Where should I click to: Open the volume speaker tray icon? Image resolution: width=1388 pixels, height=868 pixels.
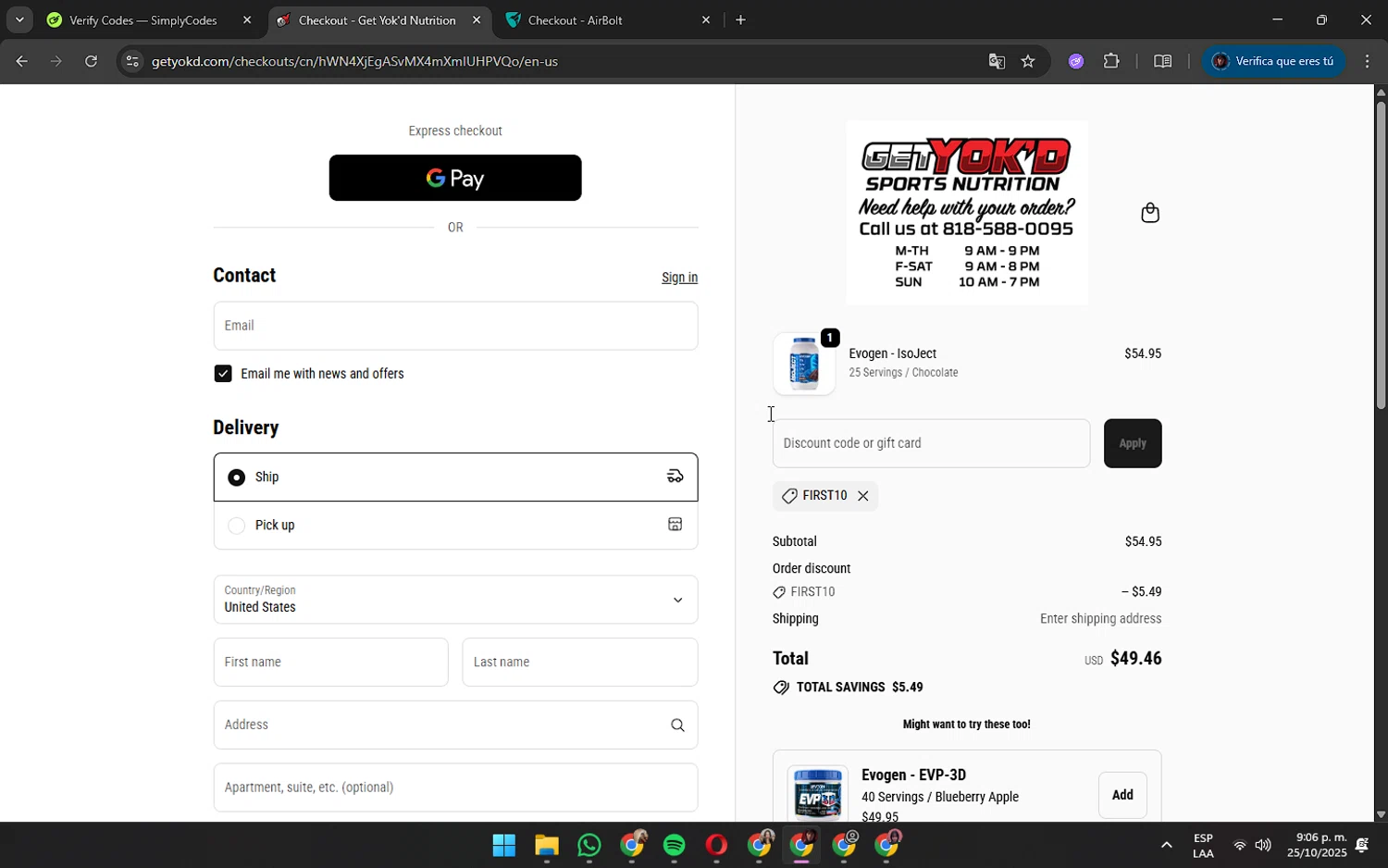click(x=1263, y=845)
